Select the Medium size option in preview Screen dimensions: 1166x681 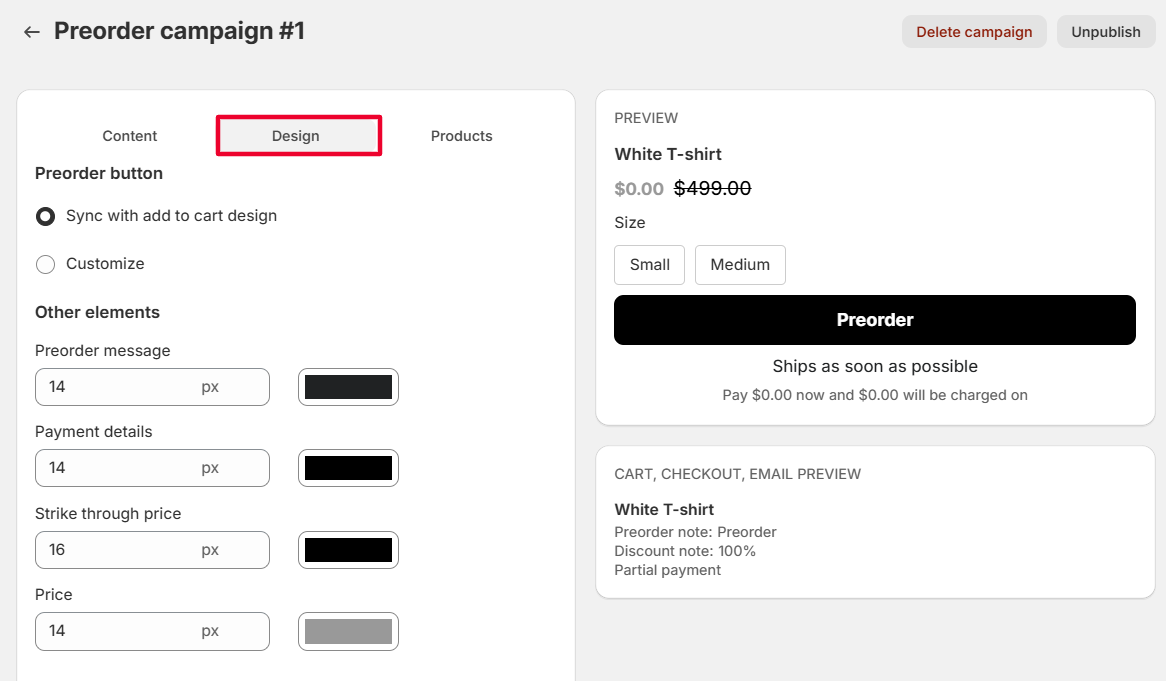click(740, 265)
